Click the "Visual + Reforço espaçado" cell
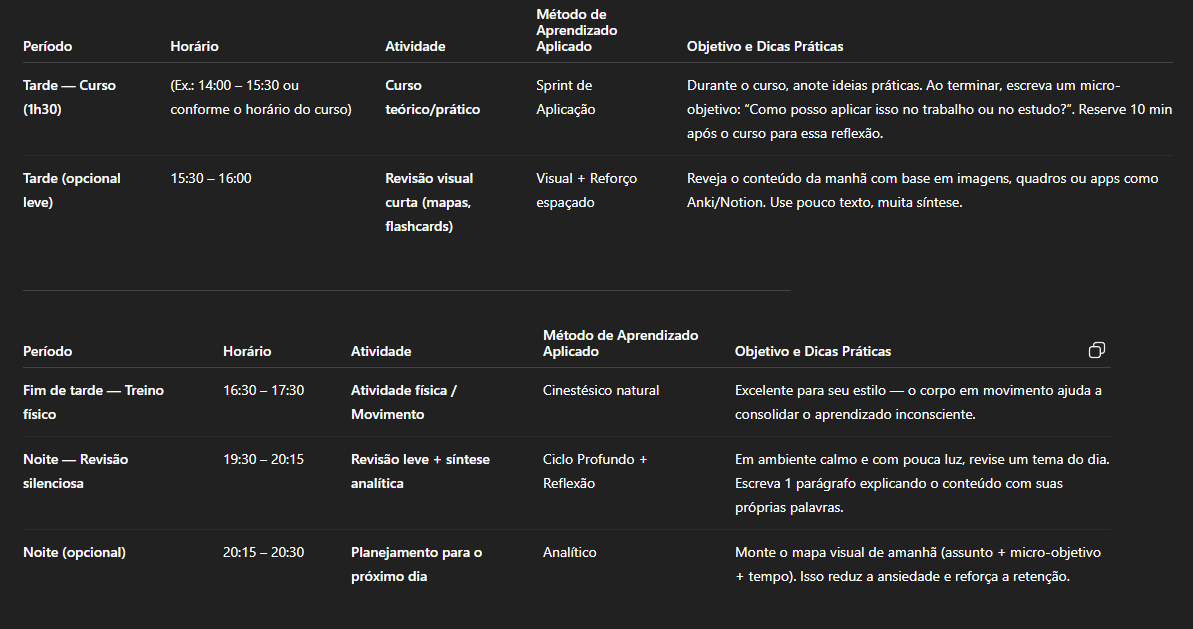 pos(586,190)
